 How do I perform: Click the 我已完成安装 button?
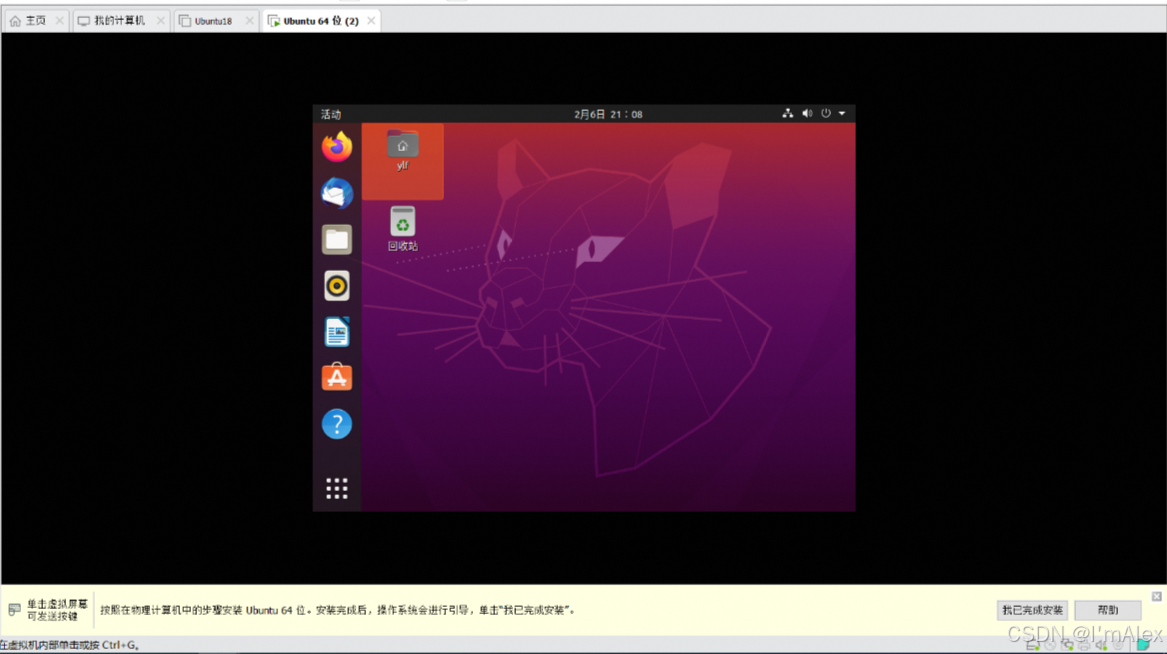1032,610
